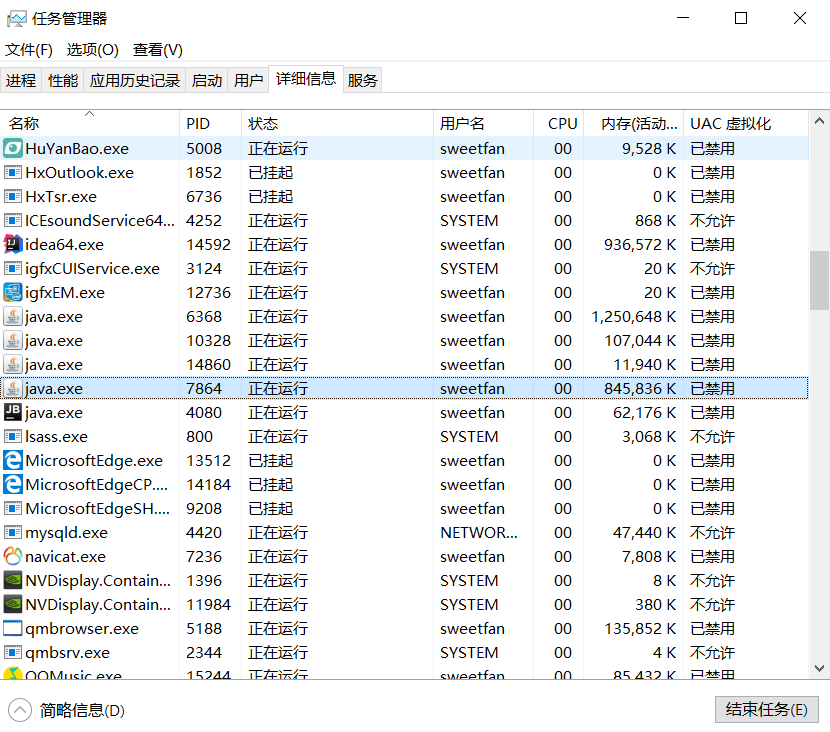
Task: Select the 845,836 K memory value
Action: point(640,388)
